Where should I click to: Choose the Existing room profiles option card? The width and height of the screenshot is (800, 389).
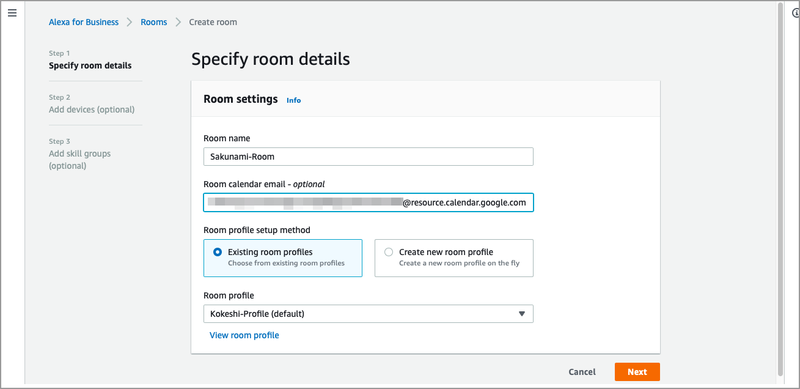pyautogui.click(x=283, y=258)
